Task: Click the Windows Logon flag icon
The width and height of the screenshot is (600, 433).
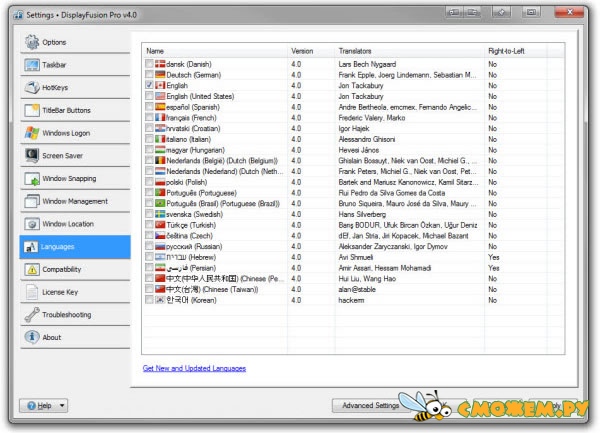Action: pos(32,133)
